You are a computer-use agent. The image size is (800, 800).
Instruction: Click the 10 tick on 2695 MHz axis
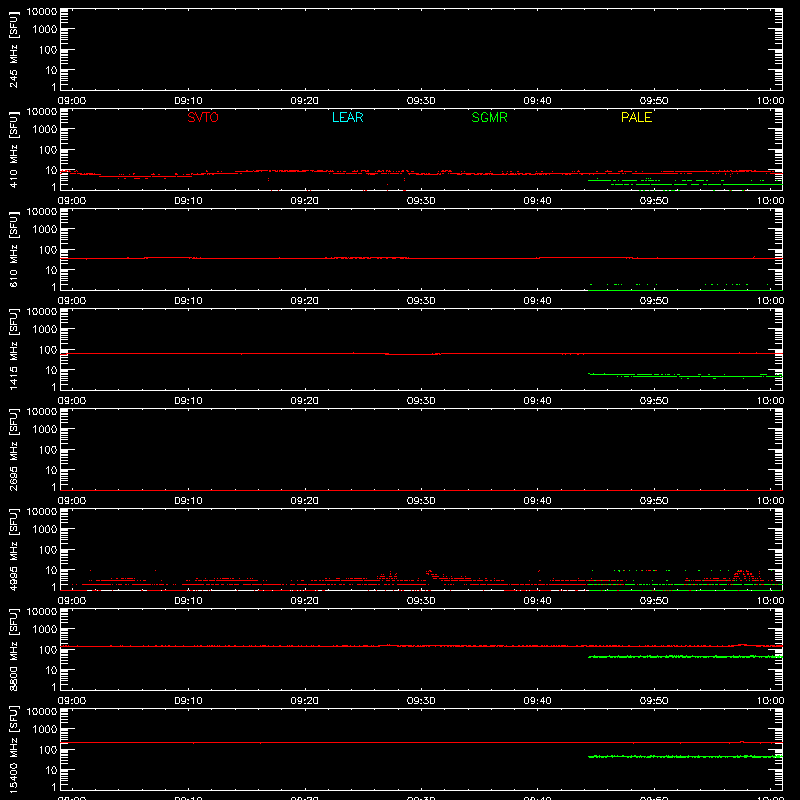click(51, 470)
